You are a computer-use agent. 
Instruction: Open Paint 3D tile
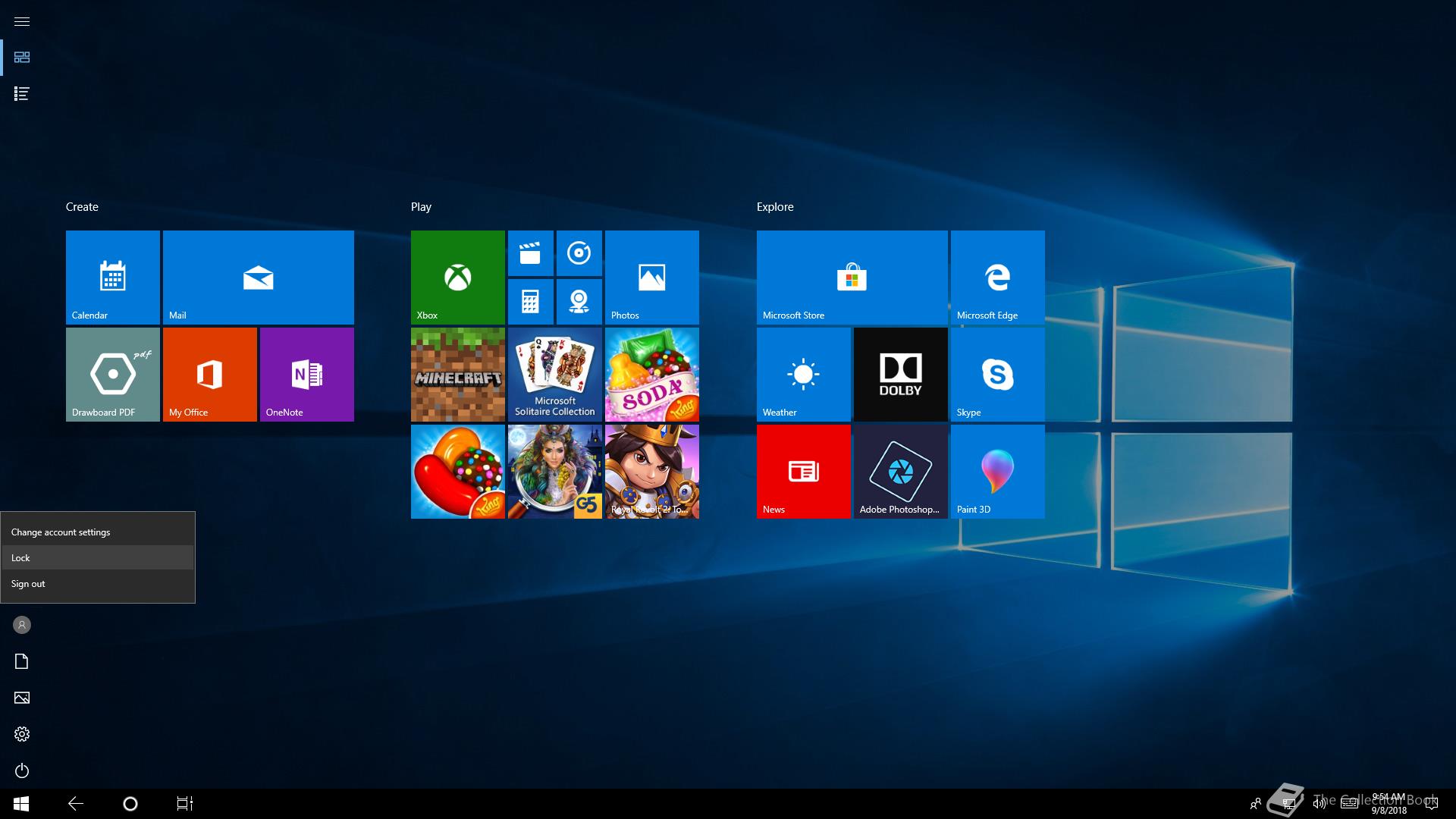[997, 471]
